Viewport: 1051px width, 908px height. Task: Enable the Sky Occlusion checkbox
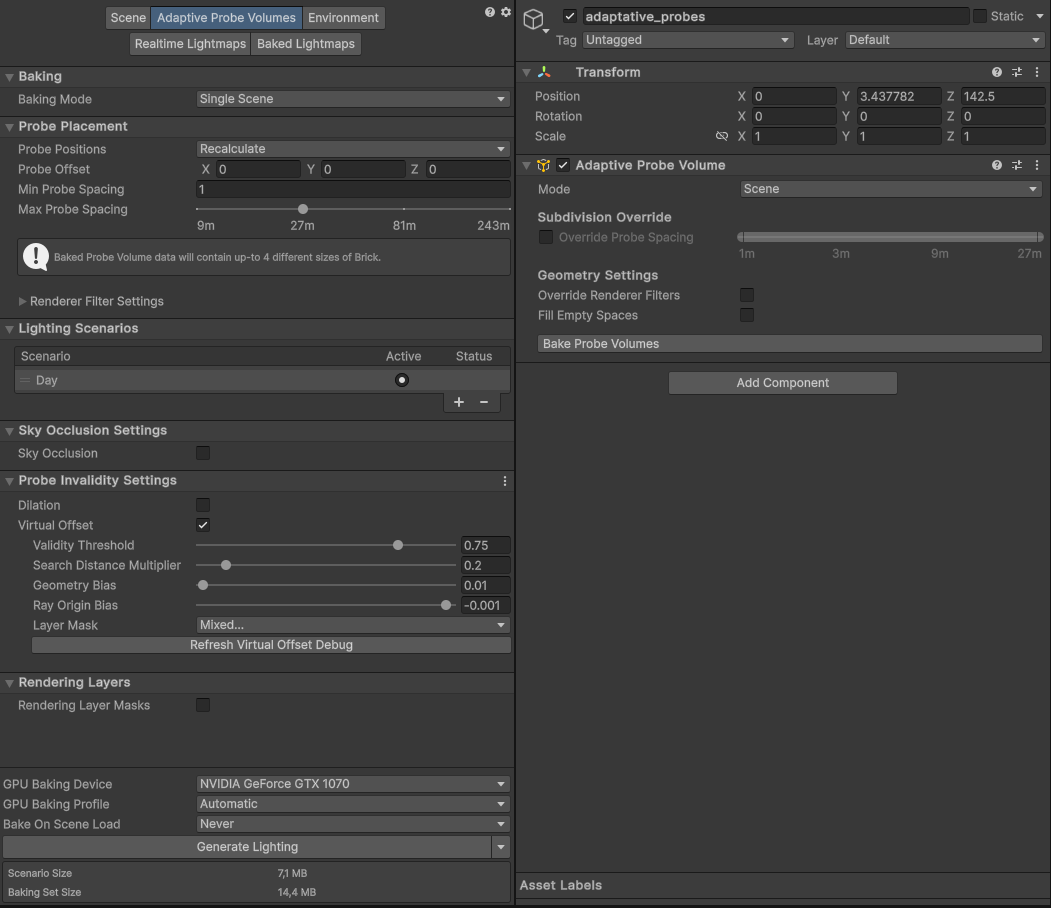pyautogui.click(x=203, y=453)
